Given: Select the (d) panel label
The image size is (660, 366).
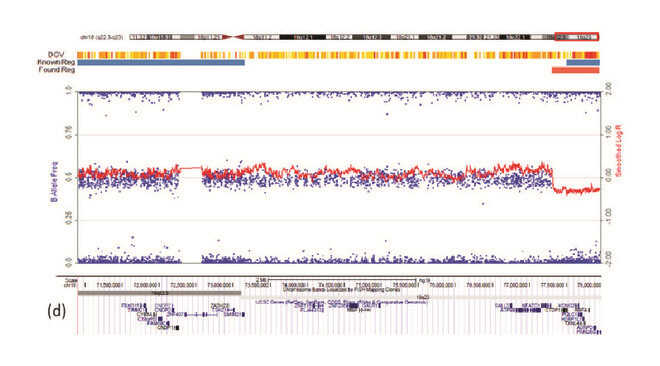Looking at the screenshot, I should pyautogui.click(x=56, y=311).
